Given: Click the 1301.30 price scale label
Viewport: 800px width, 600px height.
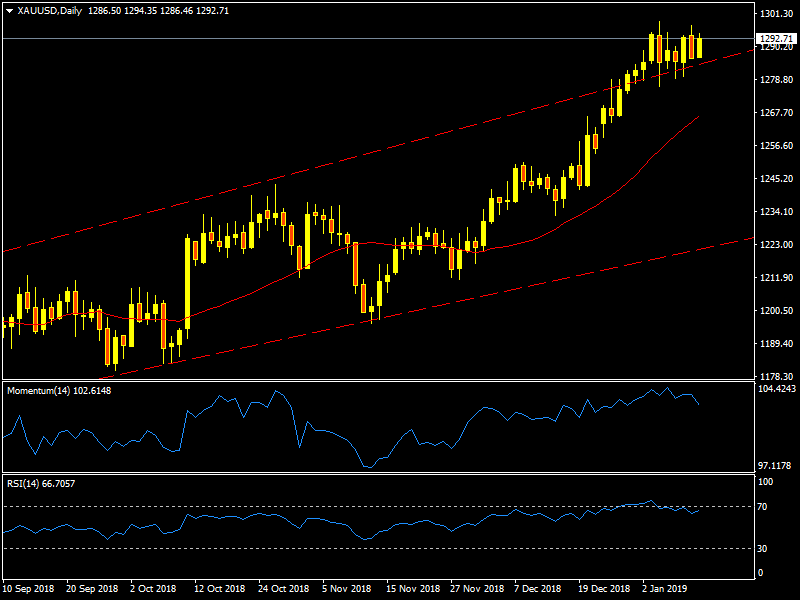Looking at the screenshot, I should pos(776,14).
